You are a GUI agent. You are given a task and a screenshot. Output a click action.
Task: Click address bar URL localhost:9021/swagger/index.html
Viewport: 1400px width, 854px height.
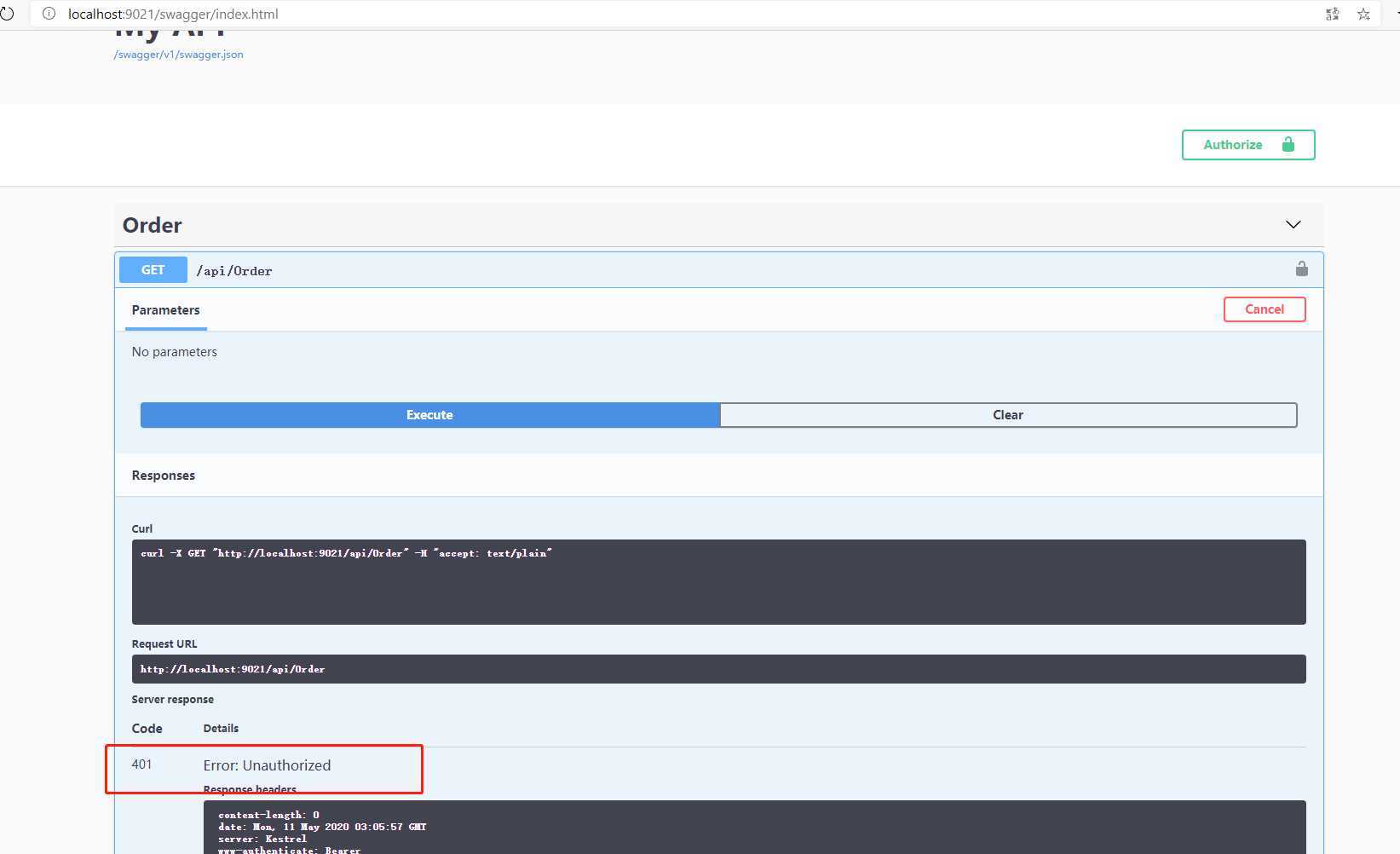[173, 14]
